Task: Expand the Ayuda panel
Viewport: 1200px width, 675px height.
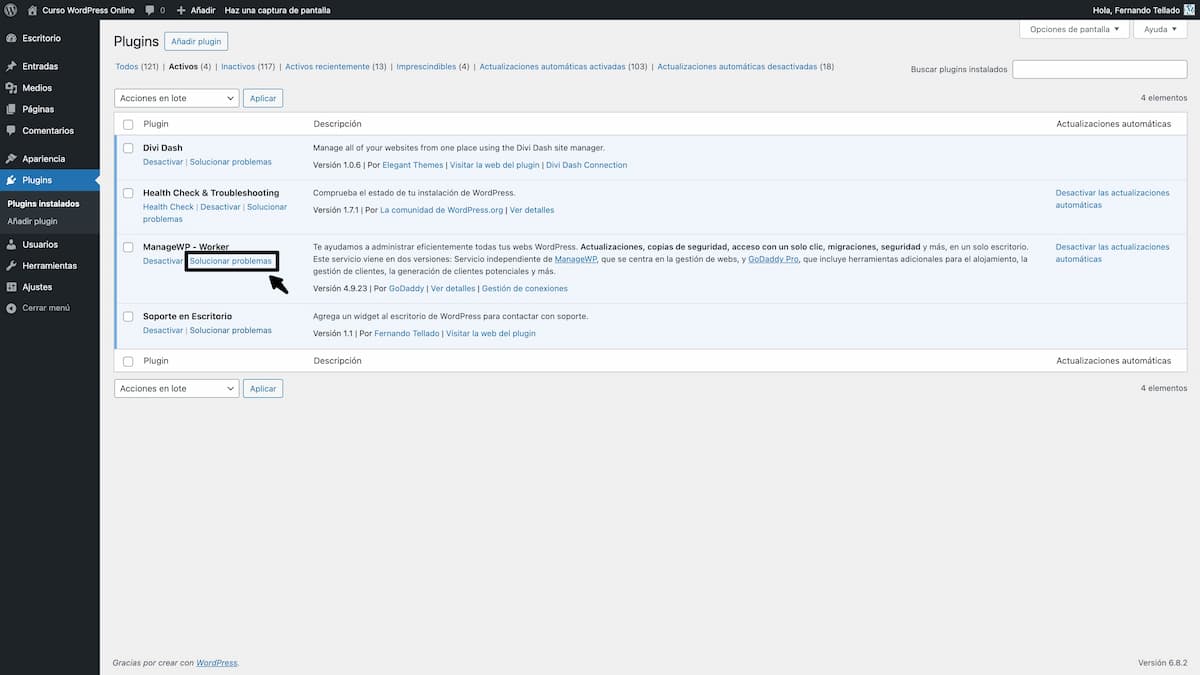Action: [x=1159, y=29]
